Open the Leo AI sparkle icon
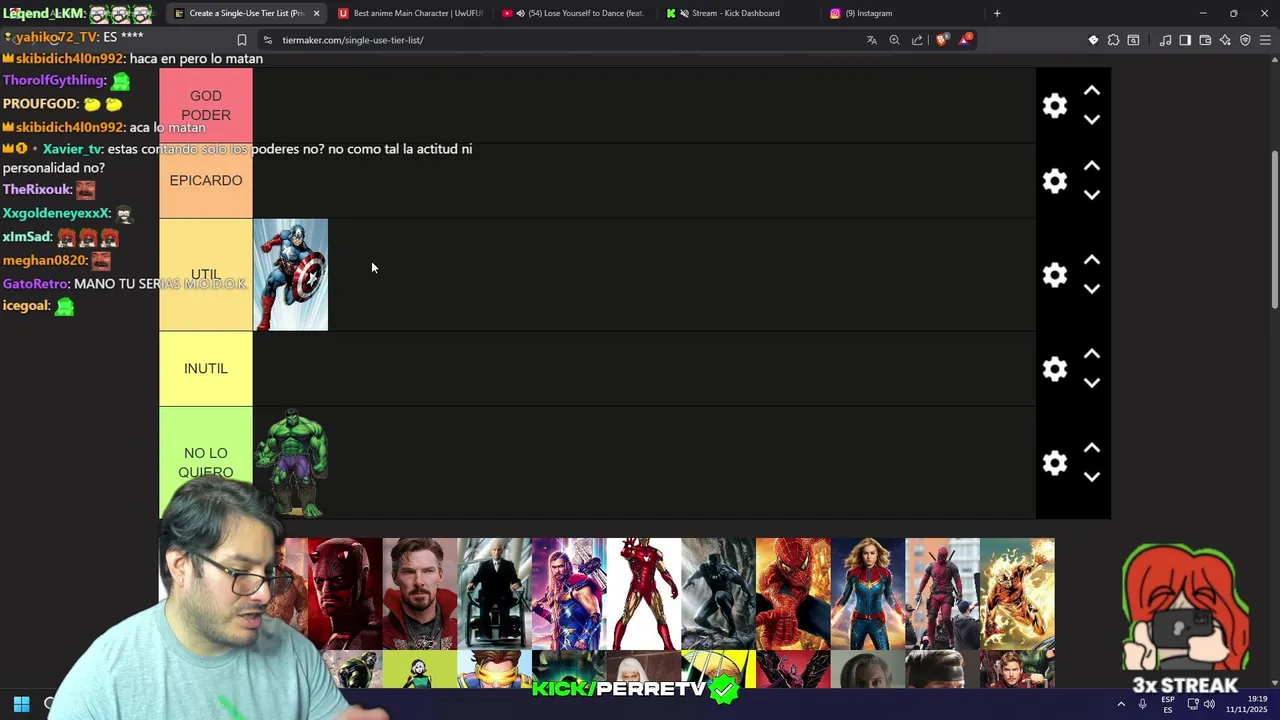The image size is (1280, 720). click(1225, 40)
